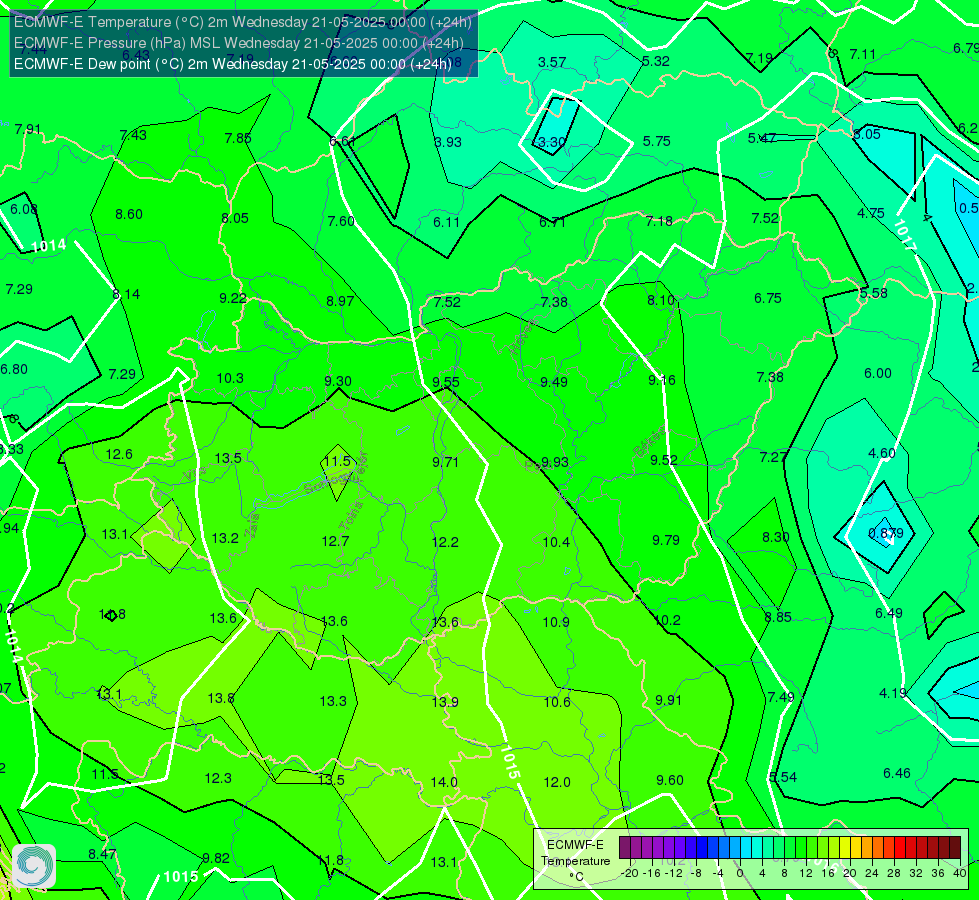This screenshot has width=979, height=900.
Task: Click the '9.93' temperature value
Action: click(x=555, y=462)
